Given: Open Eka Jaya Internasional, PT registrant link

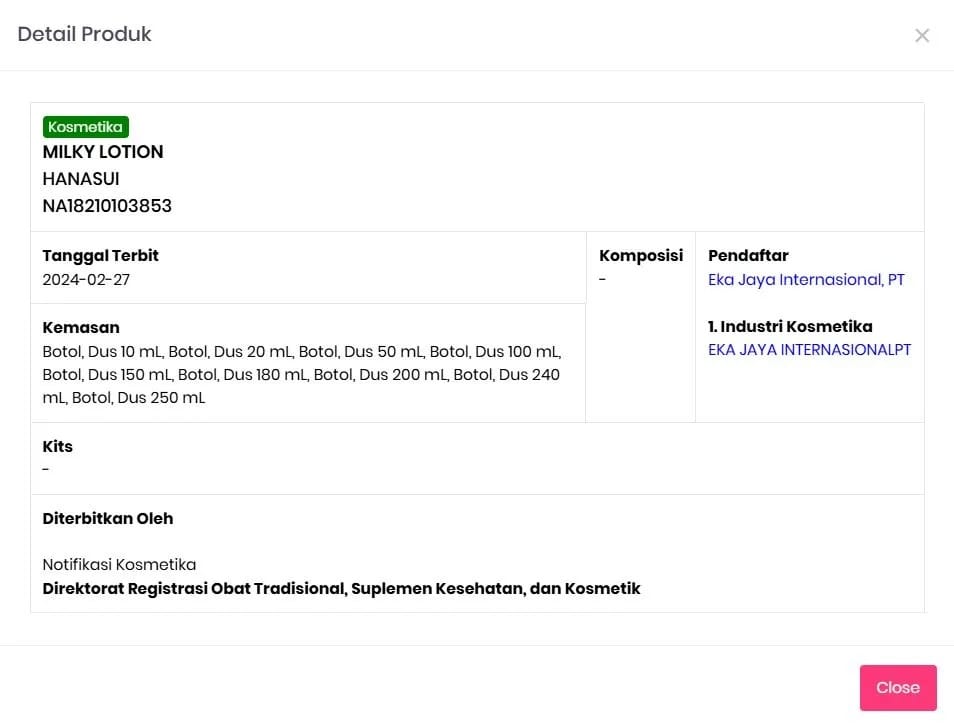Looking at the screenshot, I should 806,280.
